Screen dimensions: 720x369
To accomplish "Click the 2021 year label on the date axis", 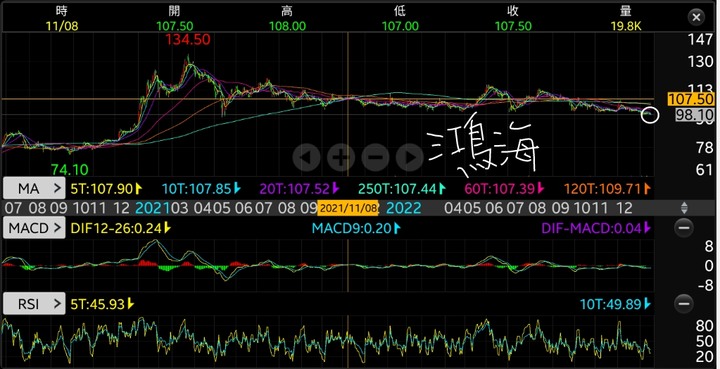I will 152,208.
